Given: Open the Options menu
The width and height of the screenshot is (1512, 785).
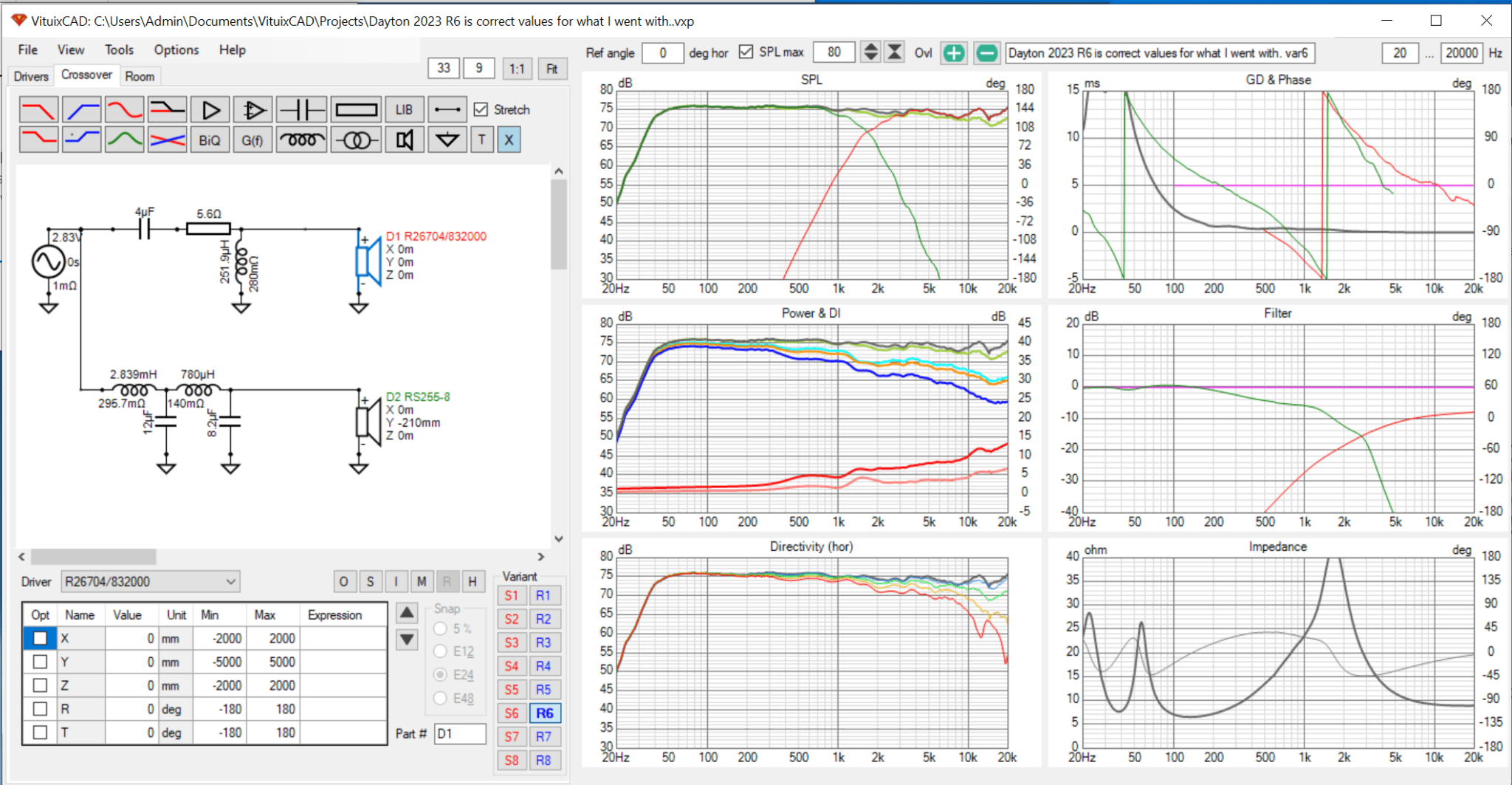Looking at the screenshot, I should [x=176, y=49].
